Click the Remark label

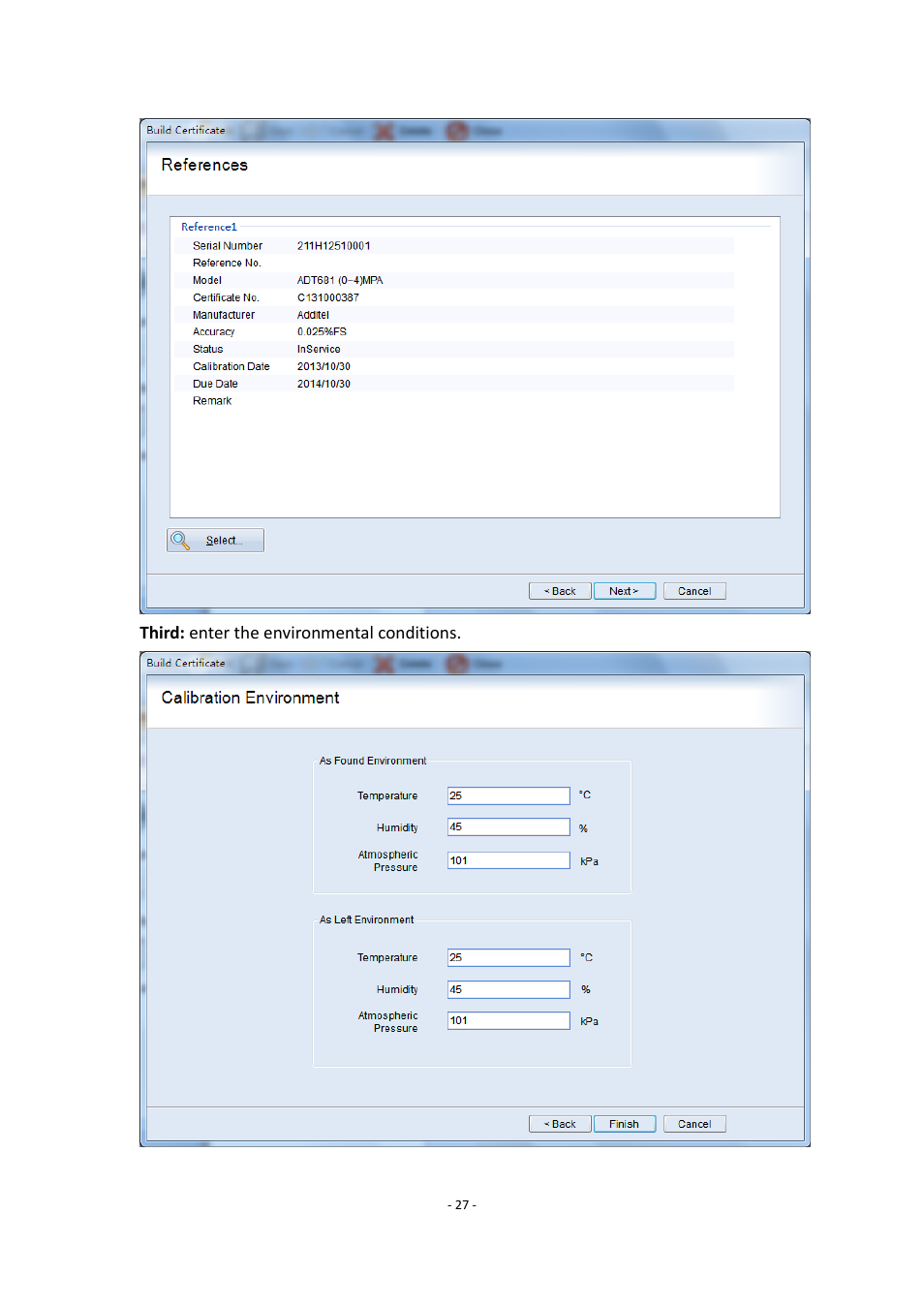coord(212,401)
